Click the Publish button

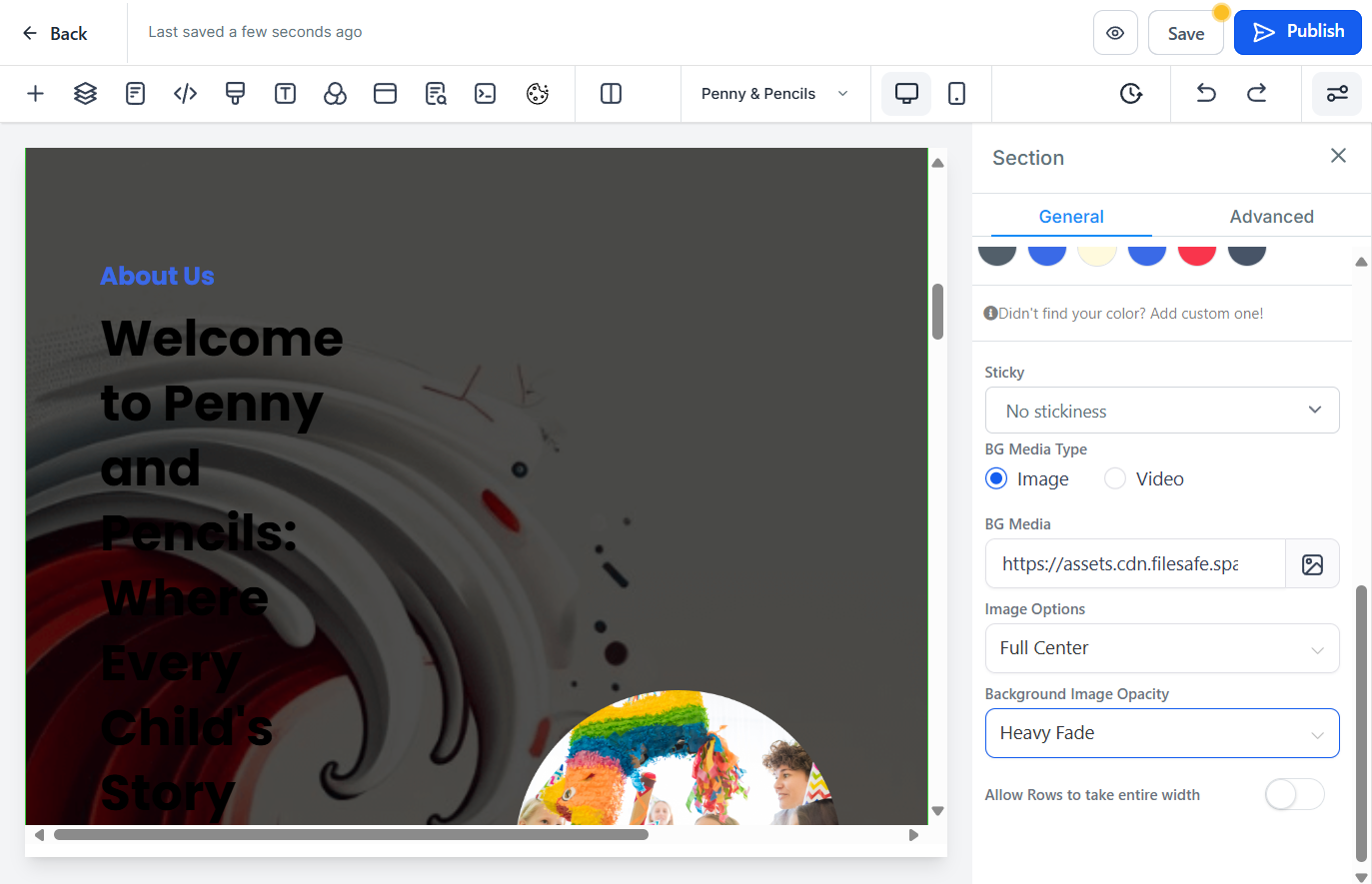click(1298, 32)
